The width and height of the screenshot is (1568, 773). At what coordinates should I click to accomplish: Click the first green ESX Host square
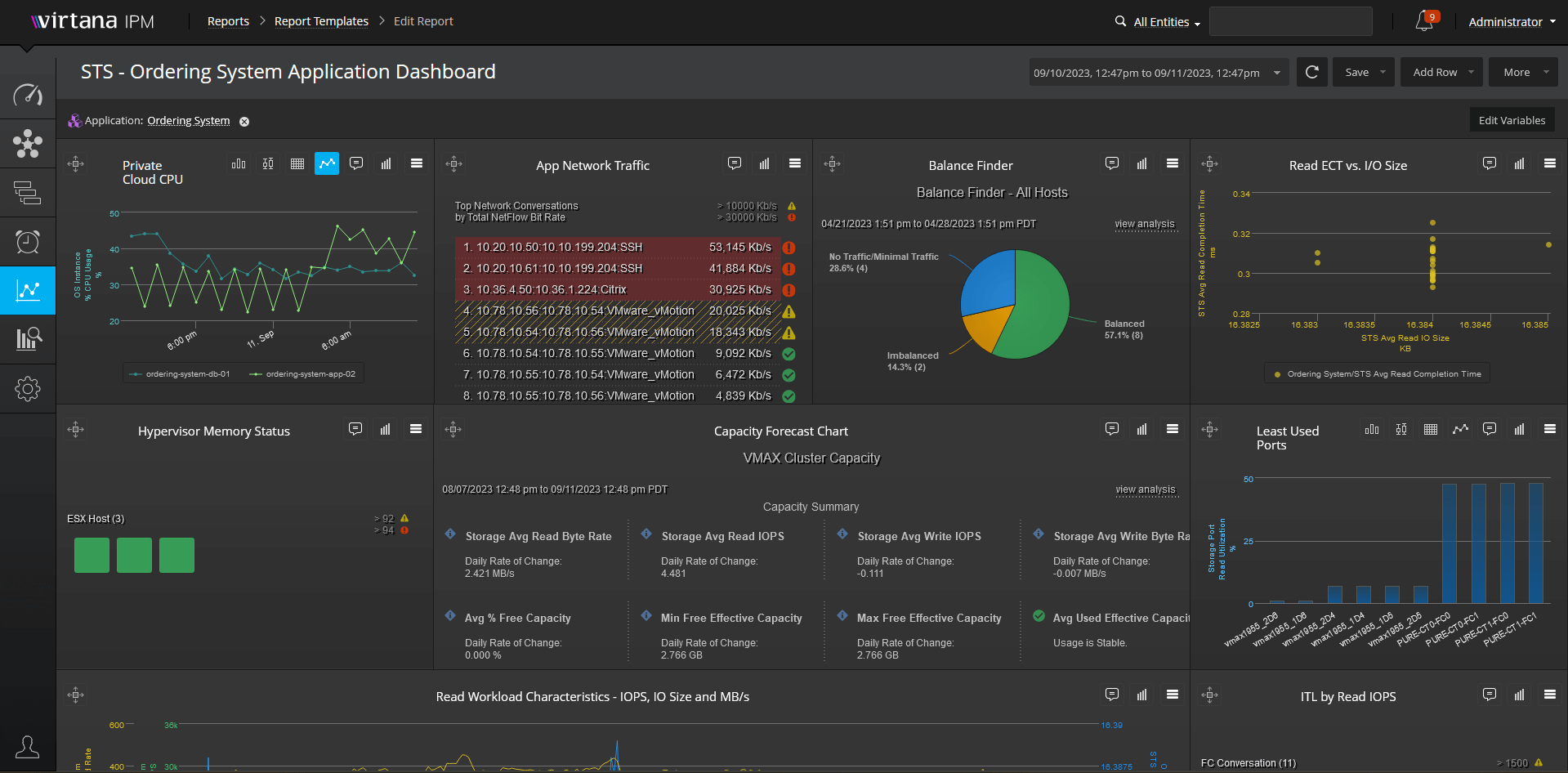[x=92, y=556]
